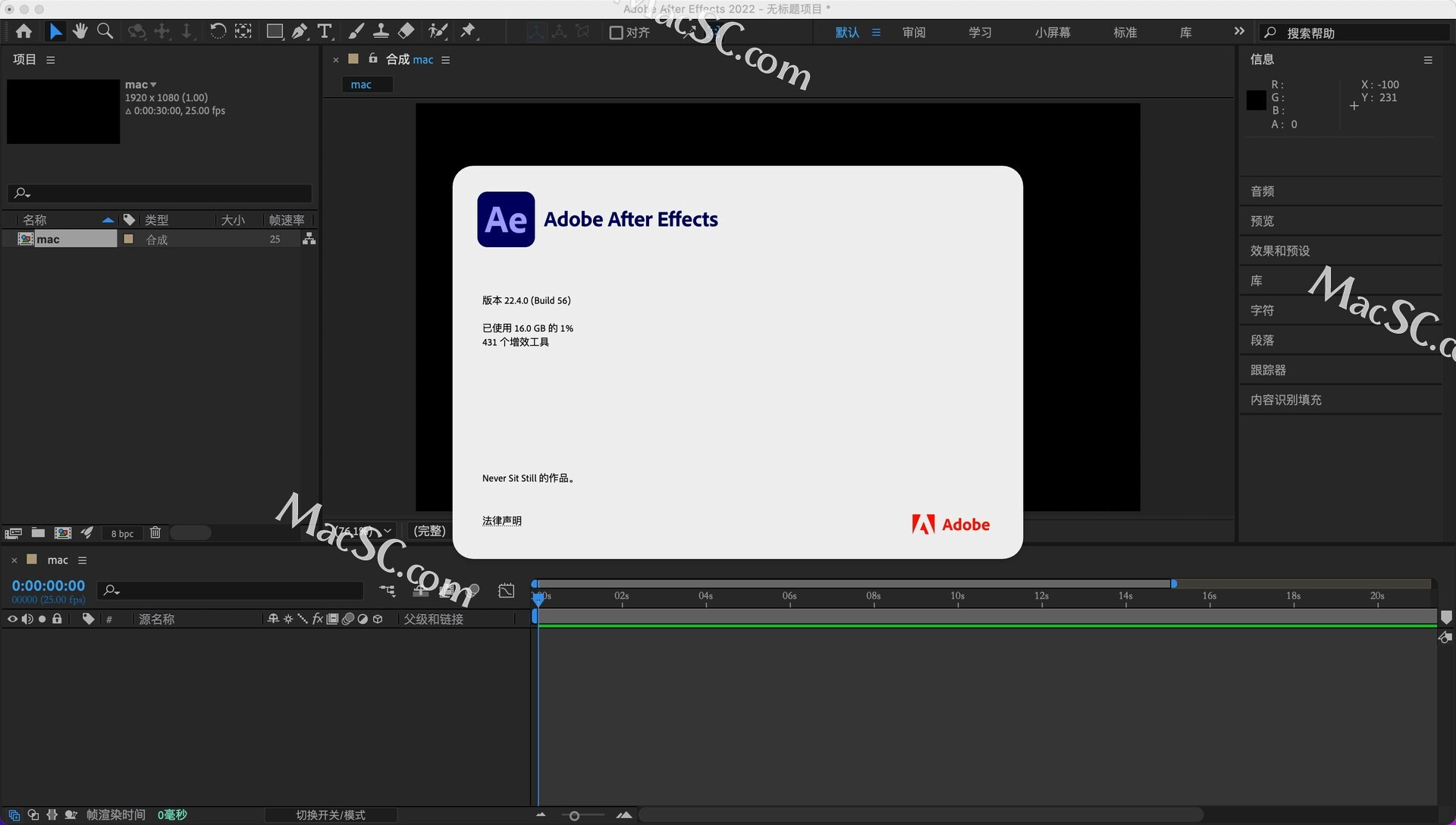Select the Type tool

pos(325,31)
